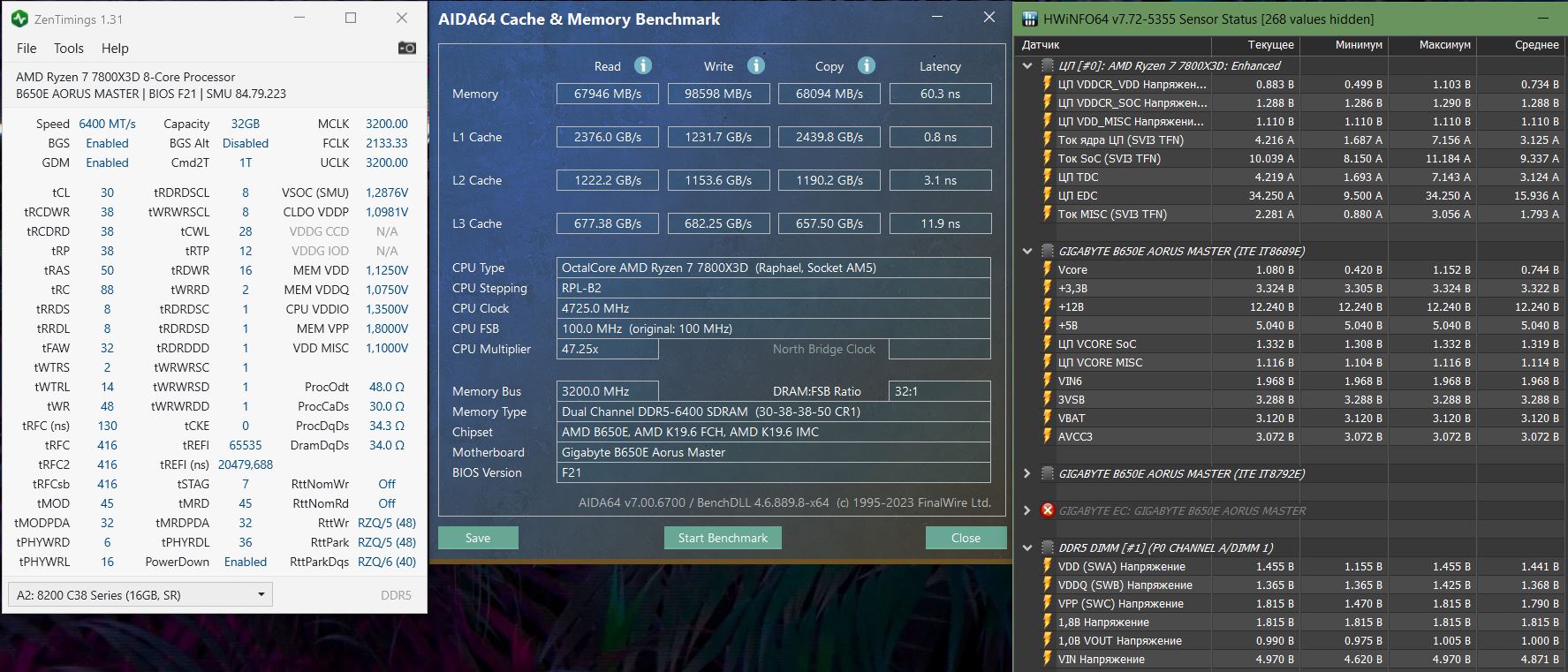Click the Memory Read value 67946 MB/s
Viewport: 1568px width, 672px height.
tap(608, 94)
